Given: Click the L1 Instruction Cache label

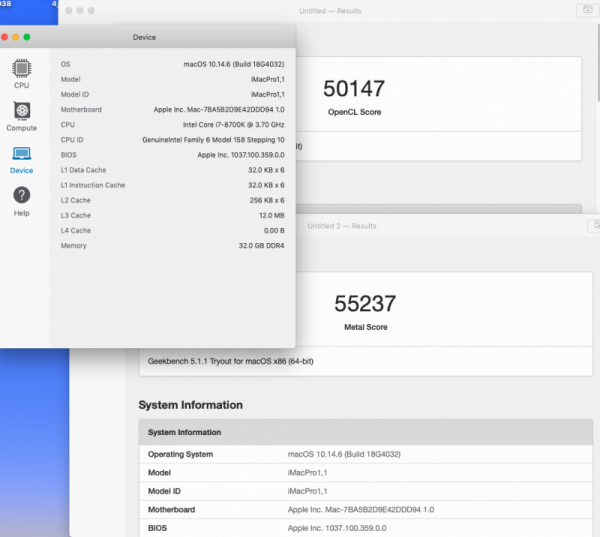Looking at the screenshot, I should pos(93,185).
